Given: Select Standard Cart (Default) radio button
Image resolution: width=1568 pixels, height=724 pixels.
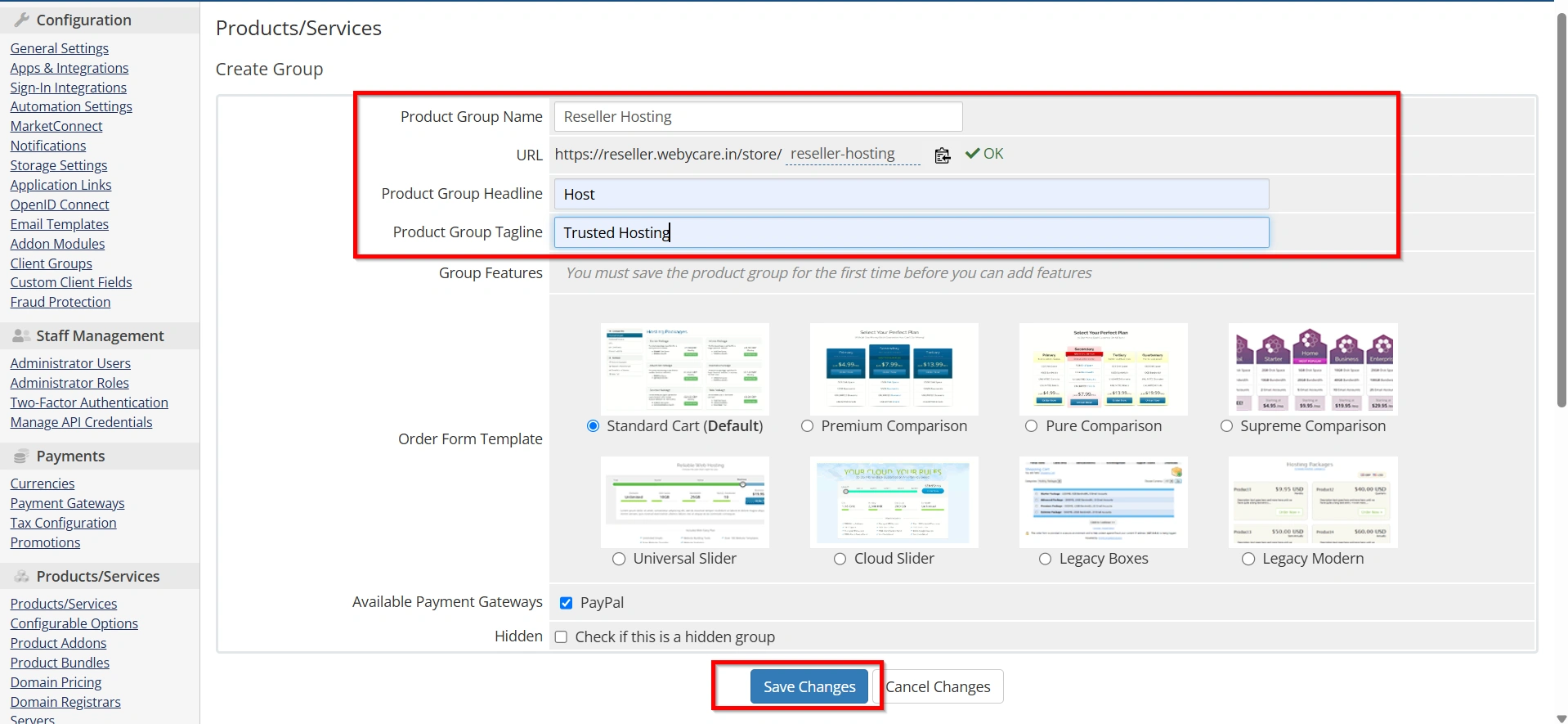Looking at the screenshot, I should [594, 425].
